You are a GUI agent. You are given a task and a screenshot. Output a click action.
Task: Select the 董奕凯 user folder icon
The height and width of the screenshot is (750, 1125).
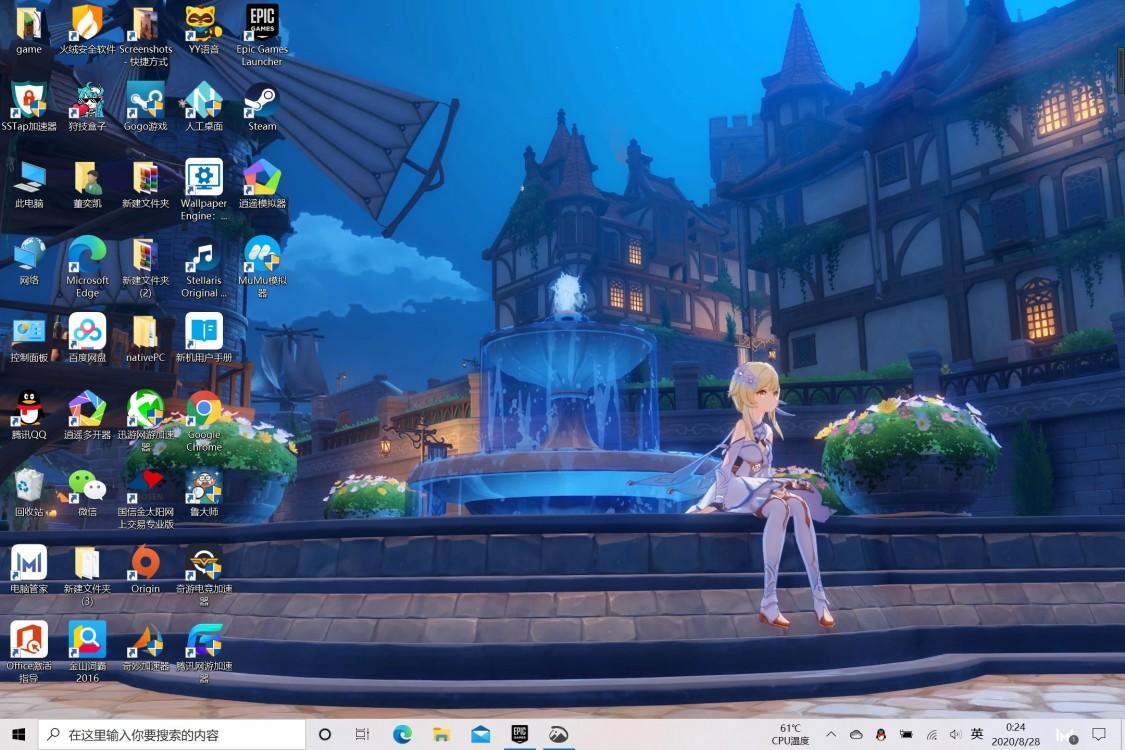coord(87,184)
